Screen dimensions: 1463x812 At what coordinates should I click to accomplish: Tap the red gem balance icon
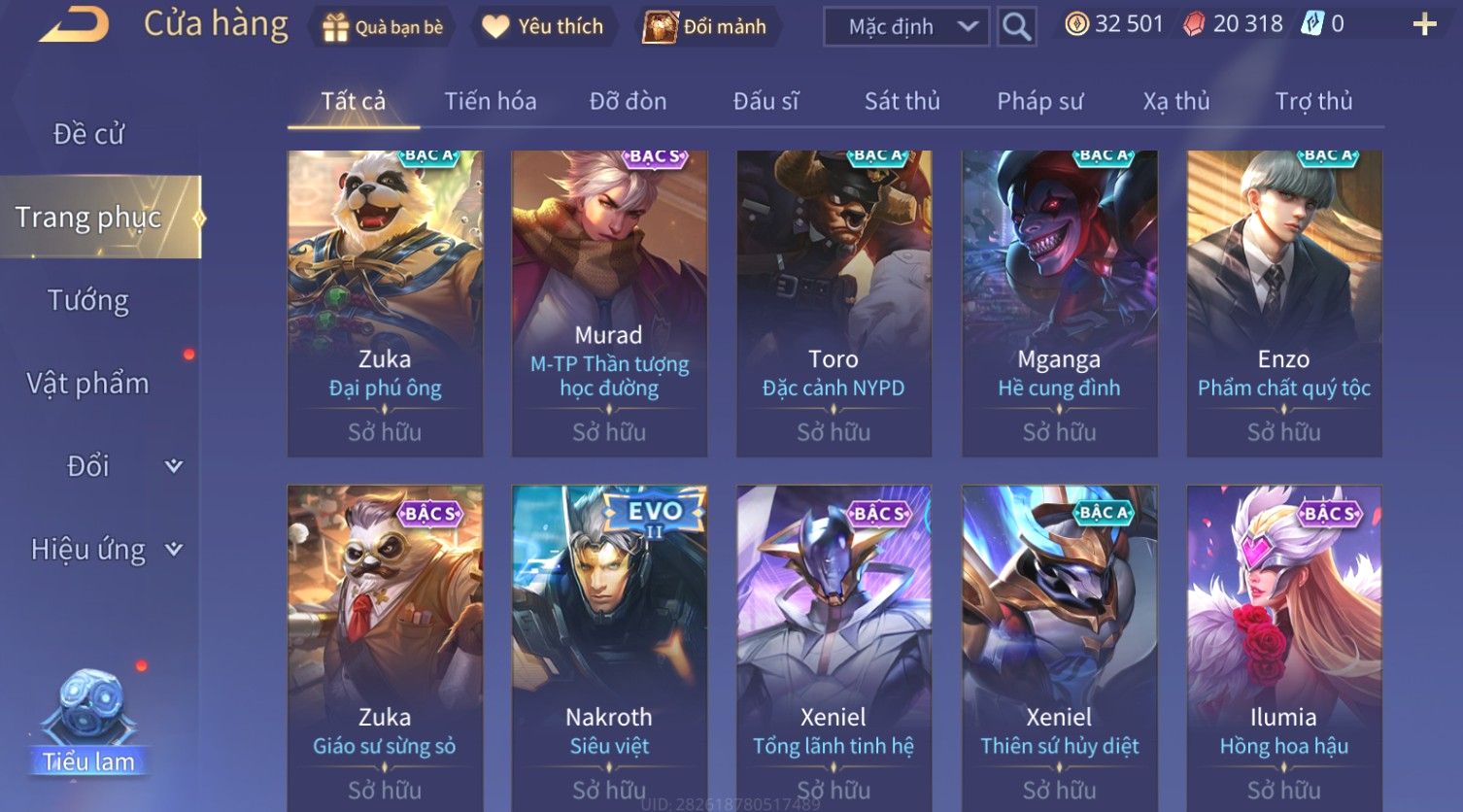coord(1194,24)
